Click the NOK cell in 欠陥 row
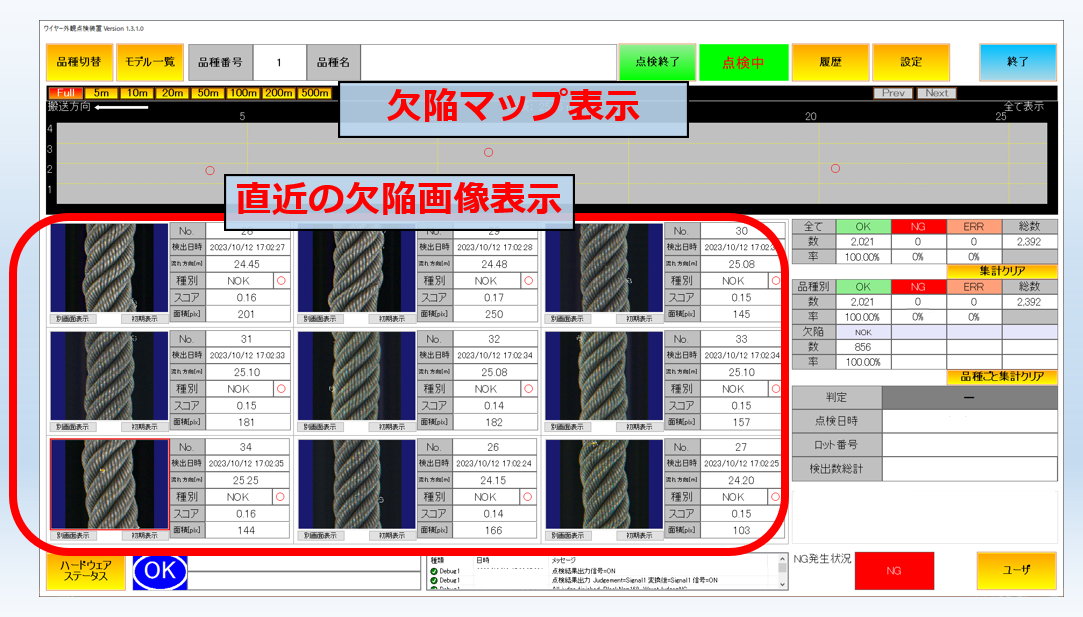 click(x=863, y=332)
